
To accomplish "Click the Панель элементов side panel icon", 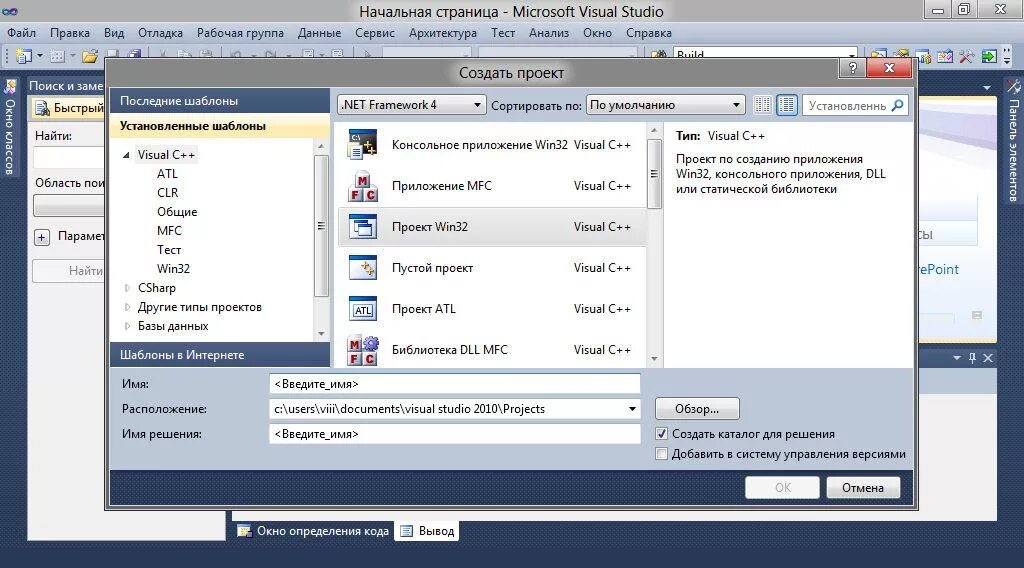I will [x=1014, y=86].
